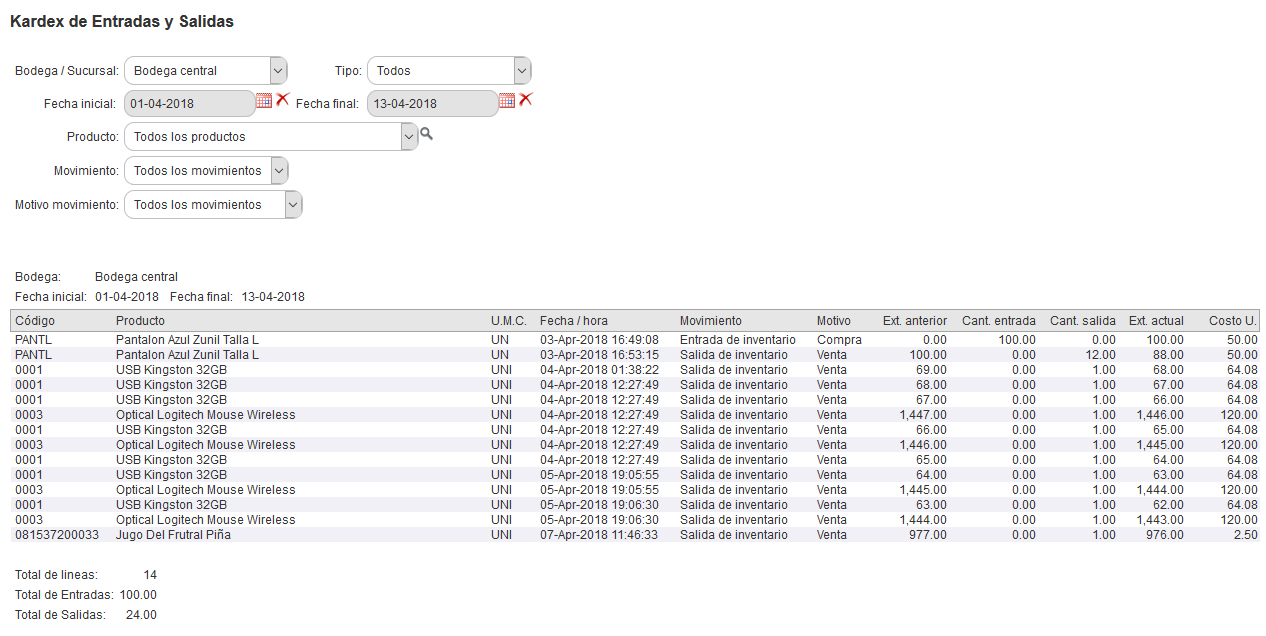Viewport: 1266px width, 636px height.
Task: Click the Costo U. column header
Action: 1232,321
